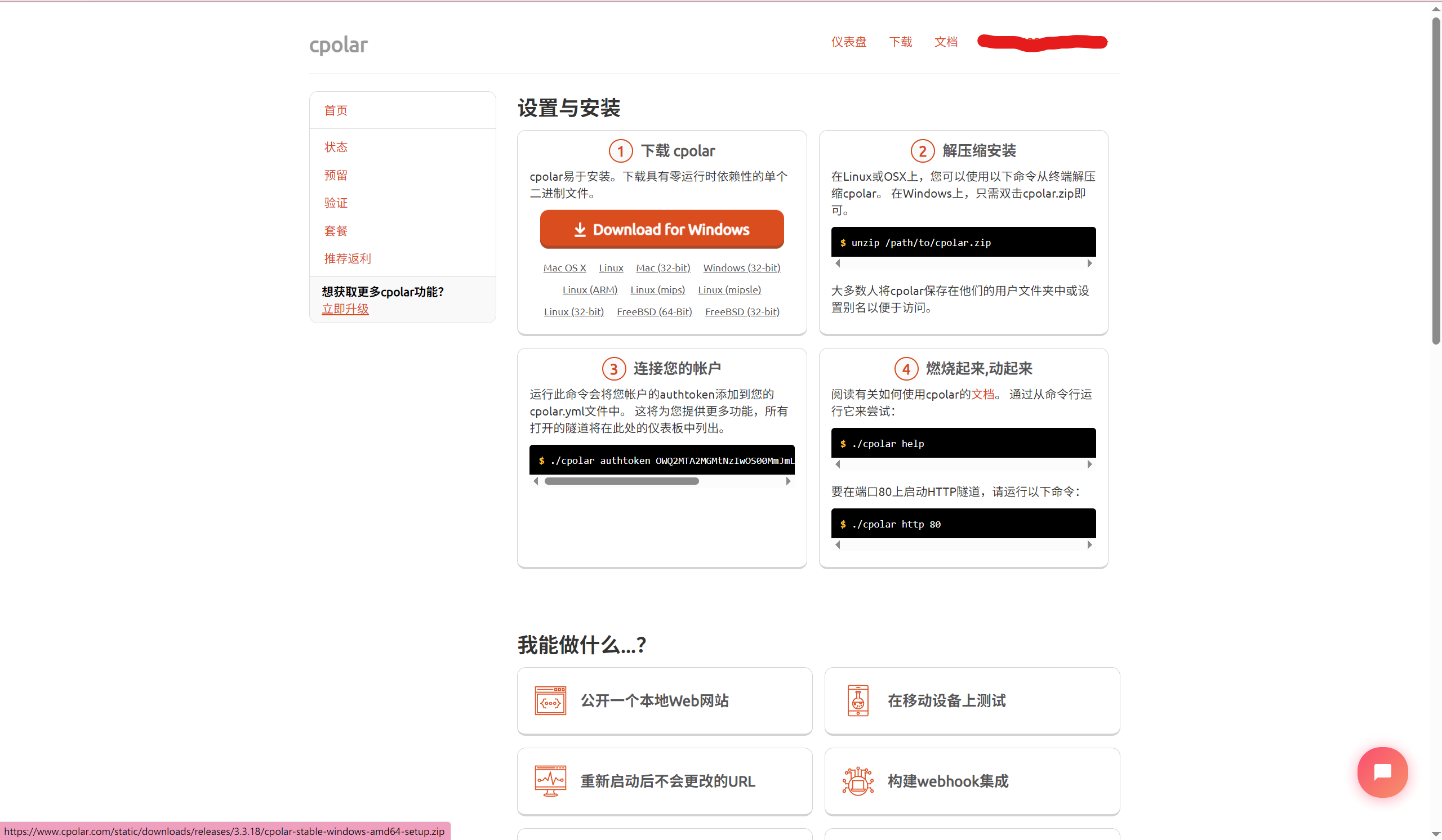Click the cpolar logo
Image resolution: width=1442 pixels, height=840 pixels.
338,44
